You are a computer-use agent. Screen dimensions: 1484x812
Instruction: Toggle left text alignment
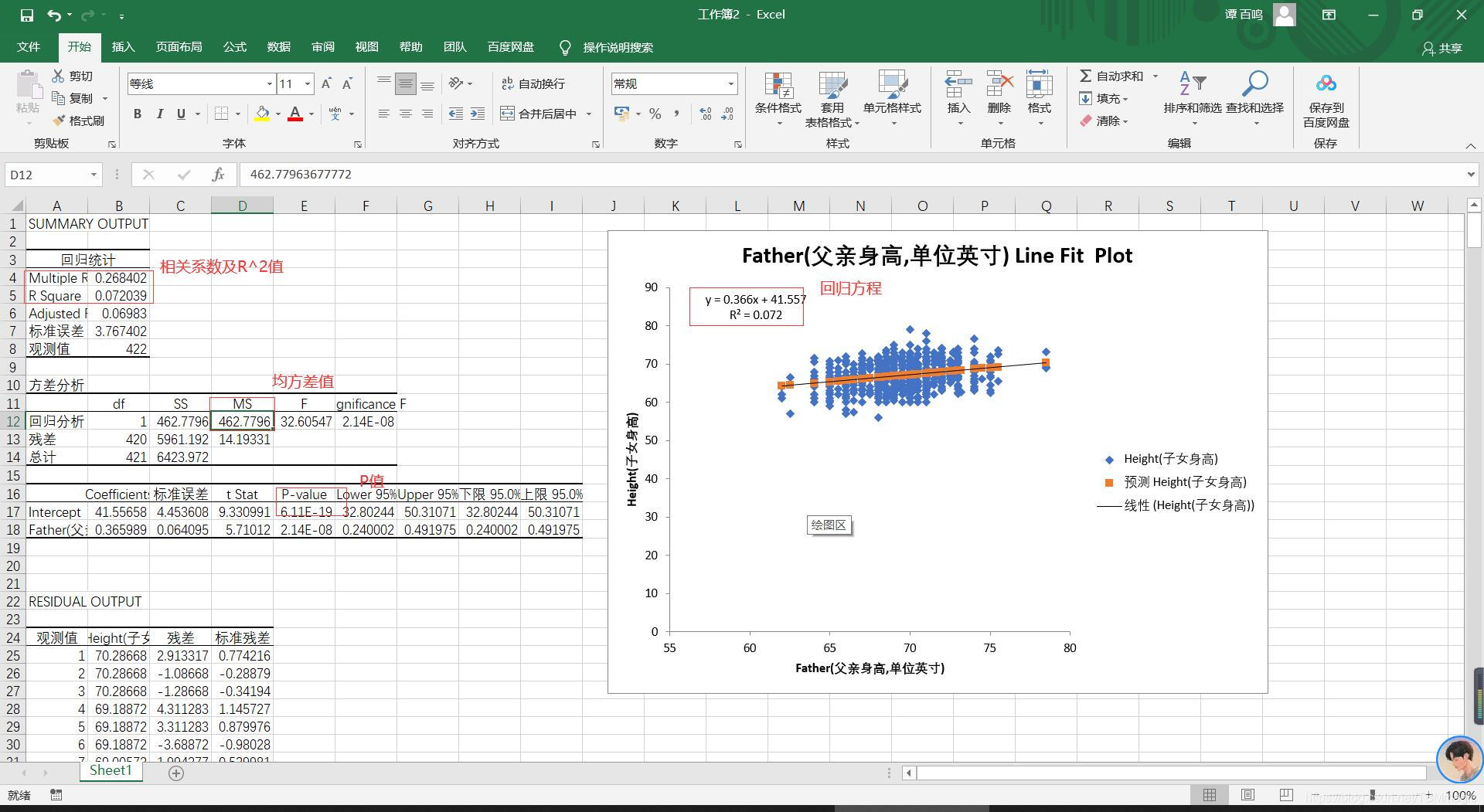tap(383, 114)
